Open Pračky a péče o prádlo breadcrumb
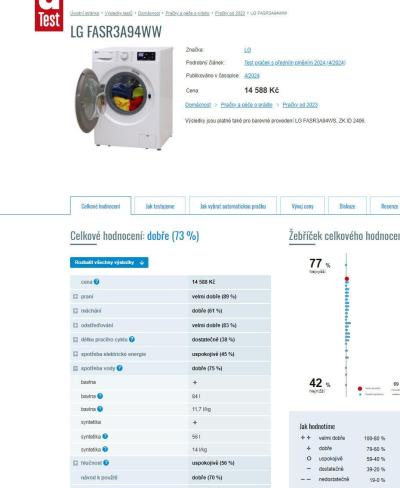This screenshot has width=400, height=488. [x=187, y=13]
